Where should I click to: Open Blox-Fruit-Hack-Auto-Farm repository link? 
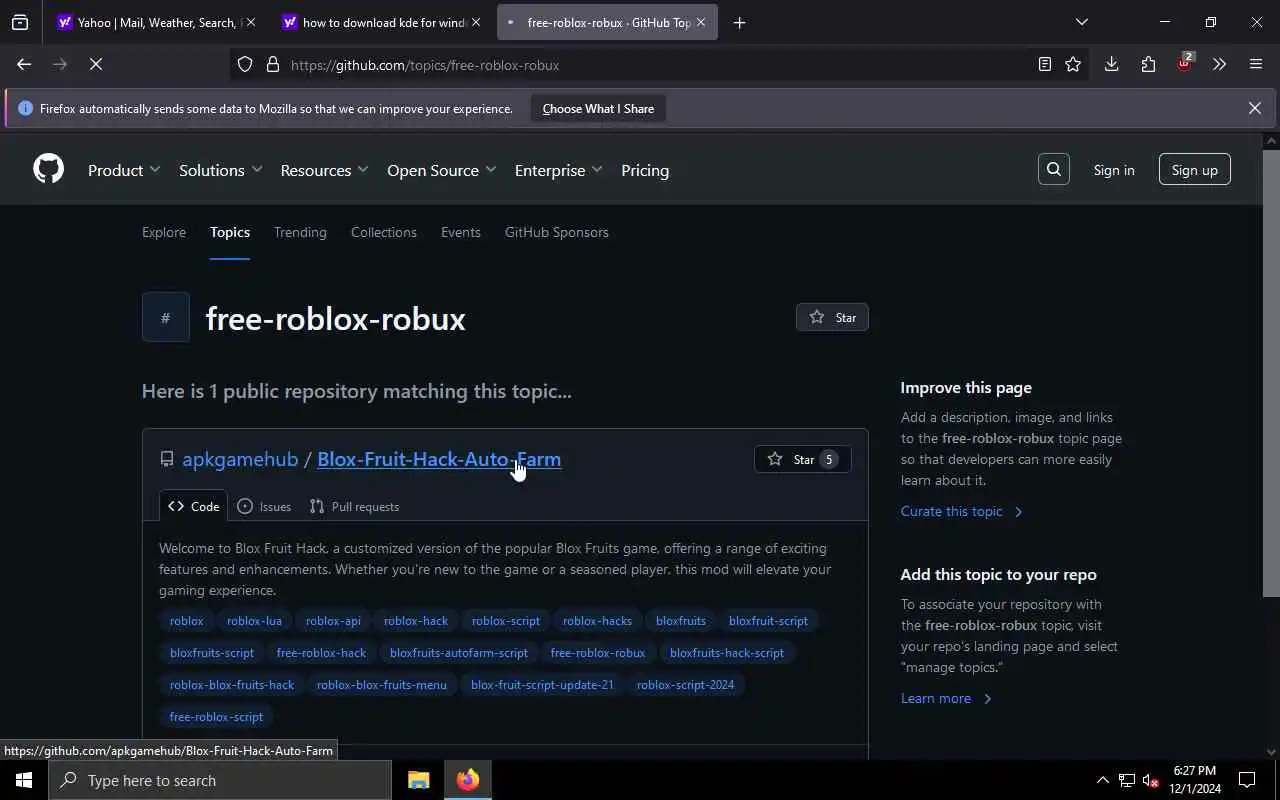tap(439, 459)
